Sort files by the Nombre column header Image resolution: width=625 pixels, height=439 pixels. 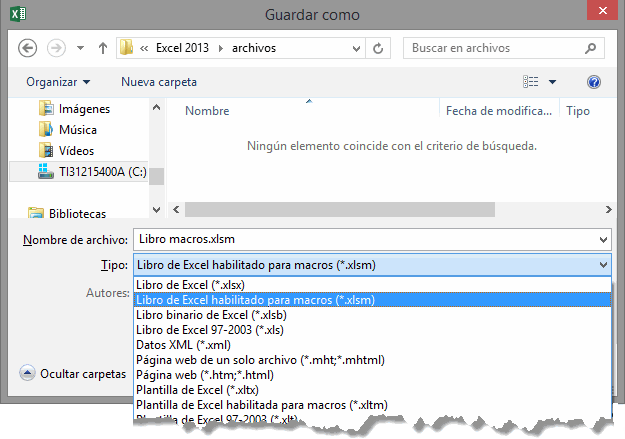pos(207,112)
